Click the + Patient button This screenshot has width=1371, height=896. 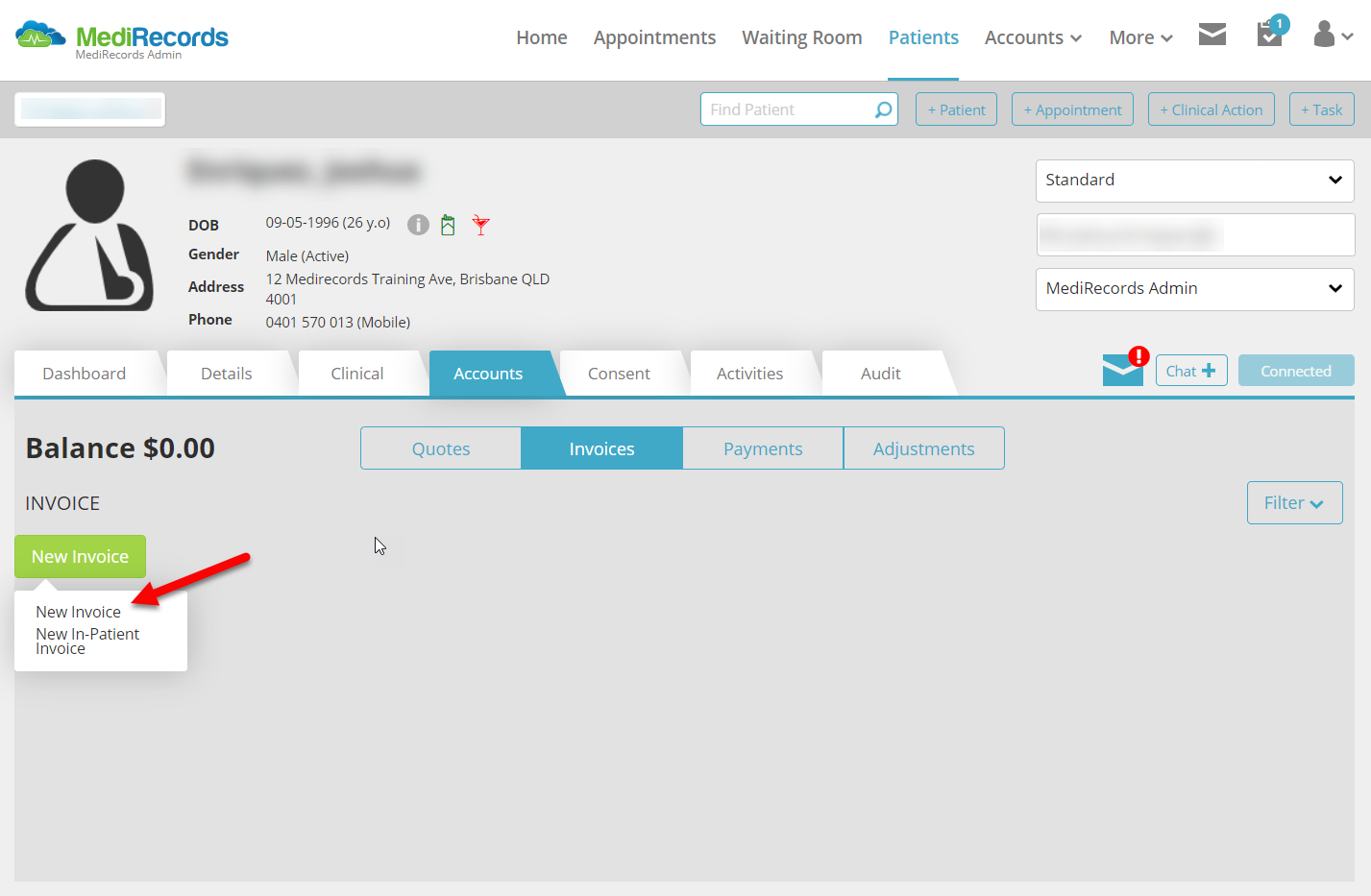click(956, 109)
